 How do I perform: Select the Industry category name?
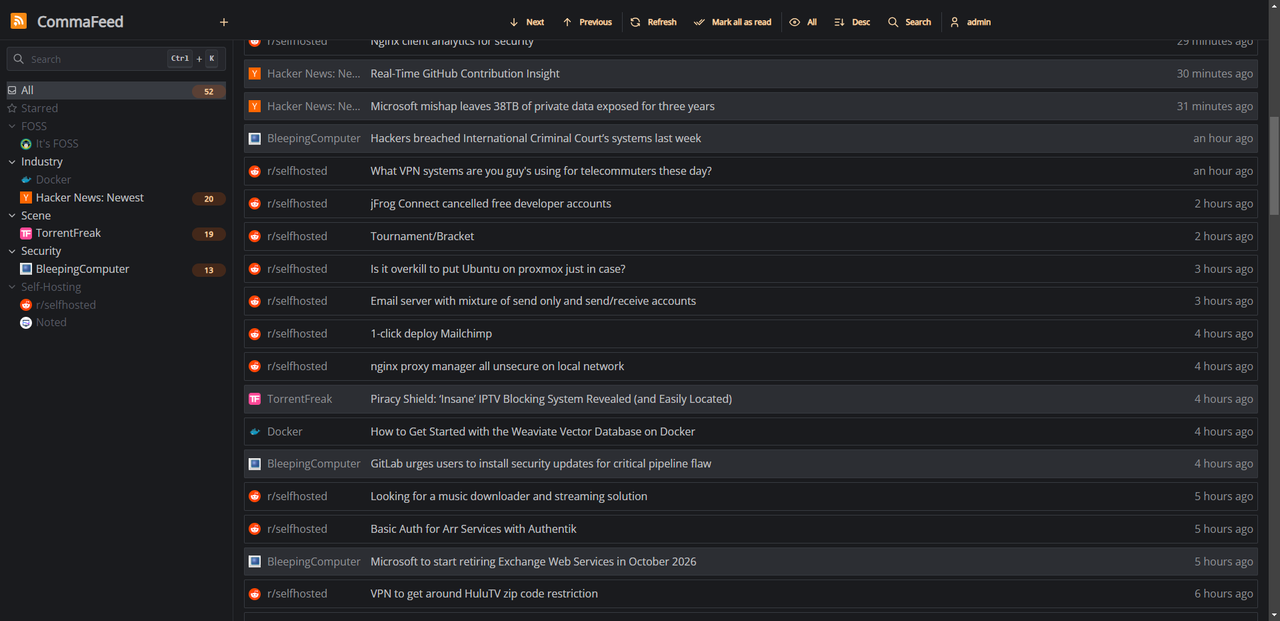[42, 162]
